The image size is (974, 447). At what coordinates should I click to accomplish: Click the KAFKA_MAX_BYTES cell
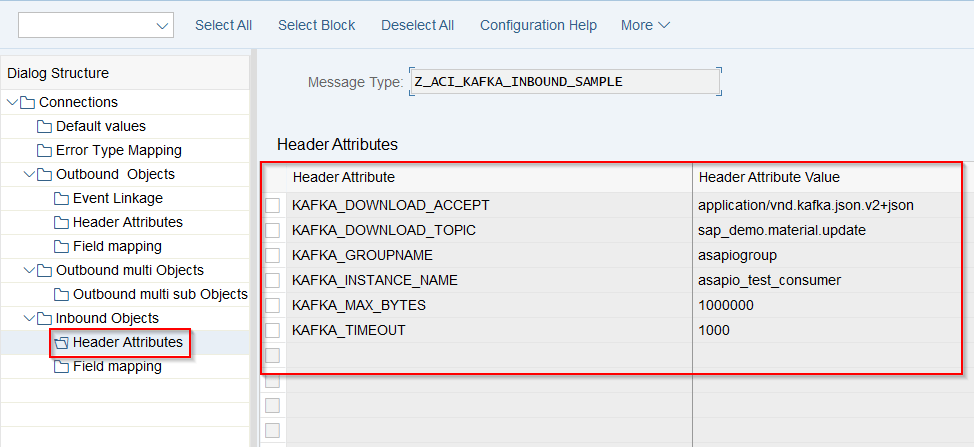pyautogui.click(x=489, y=305)
